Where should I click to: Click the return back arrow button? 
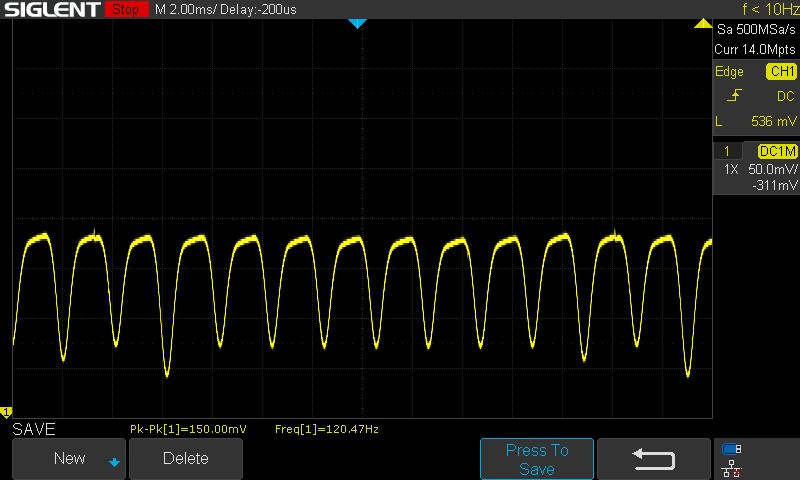pos(654,459)
